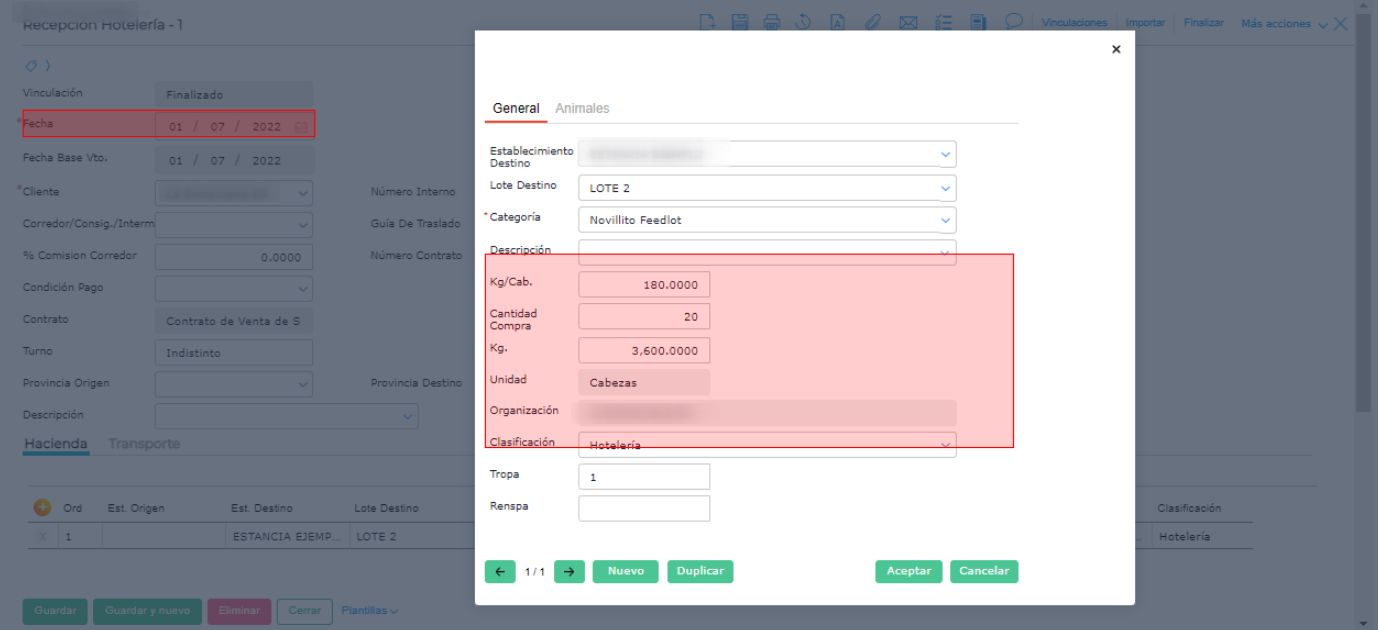Go to next record with right arrow
Screen dimensions: 1378x630
pos(569,571)
